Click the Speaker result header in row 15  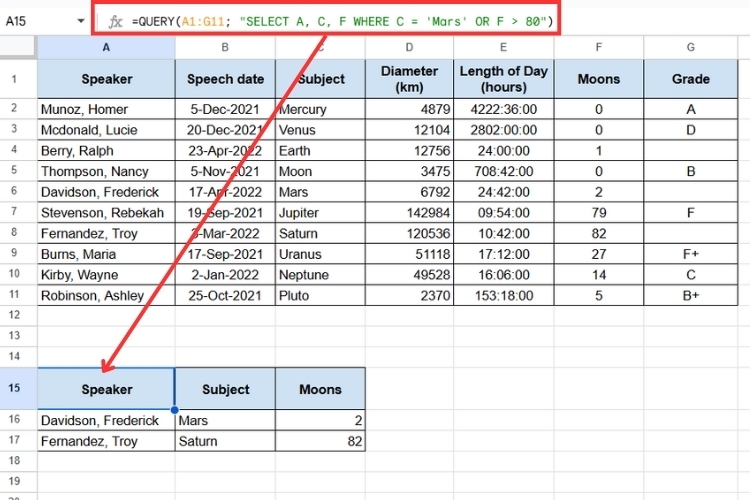[x=106, y=389]
